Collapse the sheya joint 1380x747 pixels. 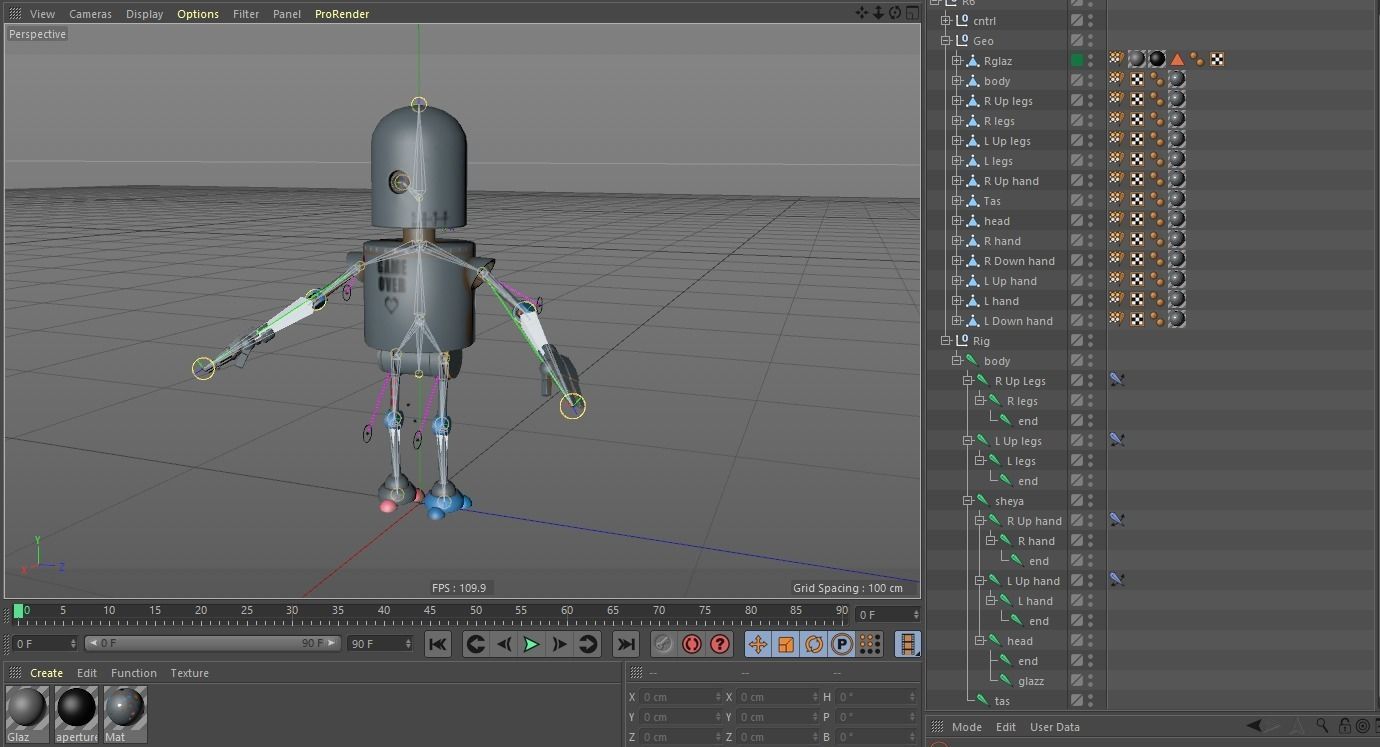click(968, 500)
